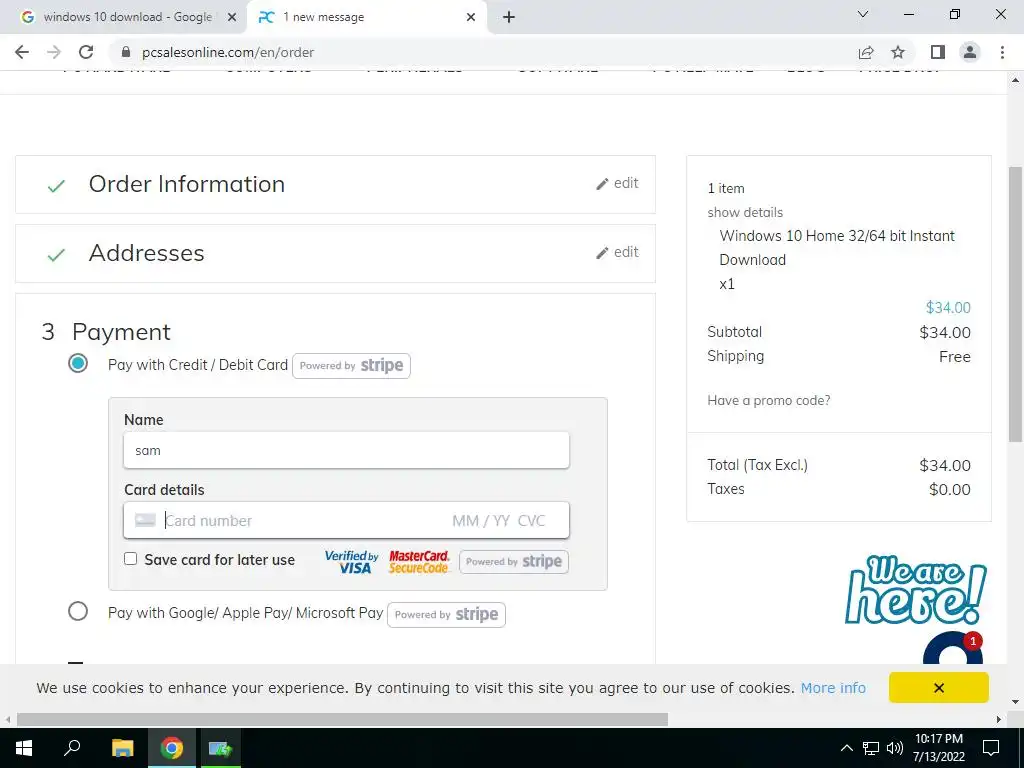Open a new tab with plus button
This screenshot has height=768, width=1024.
pos(509,17)
